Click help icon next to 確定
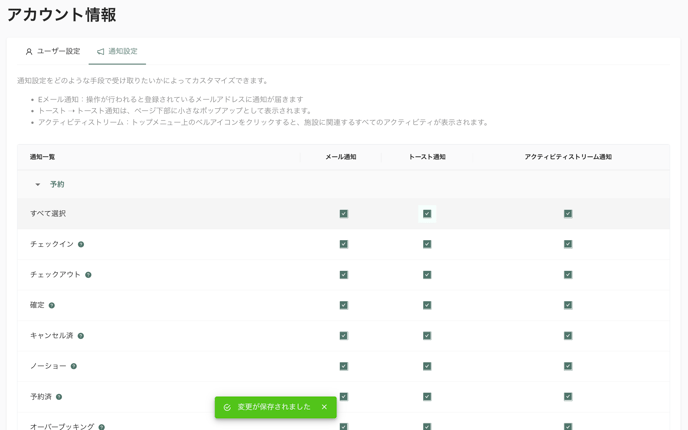Viewport: 688px width, 430px height. click(52, 305)
